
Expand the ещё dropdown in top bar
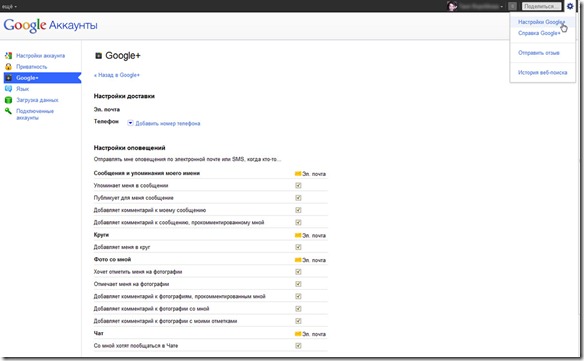9,6
